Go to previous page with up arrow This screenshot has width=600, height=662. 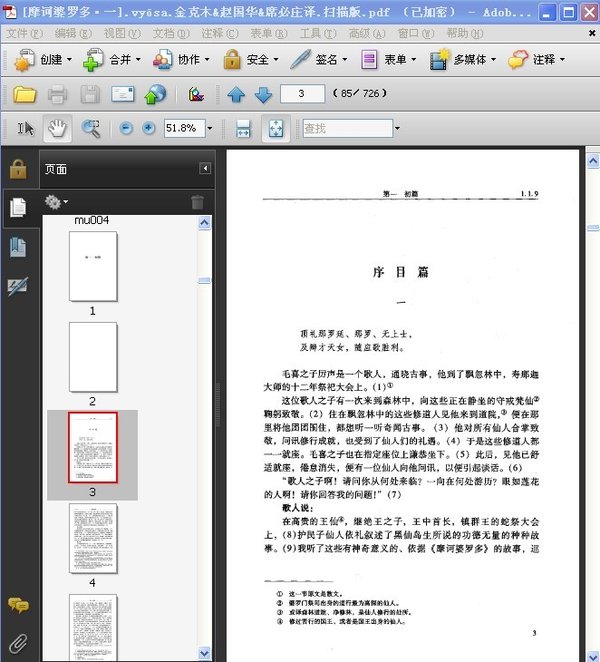[x=236, y=94]
